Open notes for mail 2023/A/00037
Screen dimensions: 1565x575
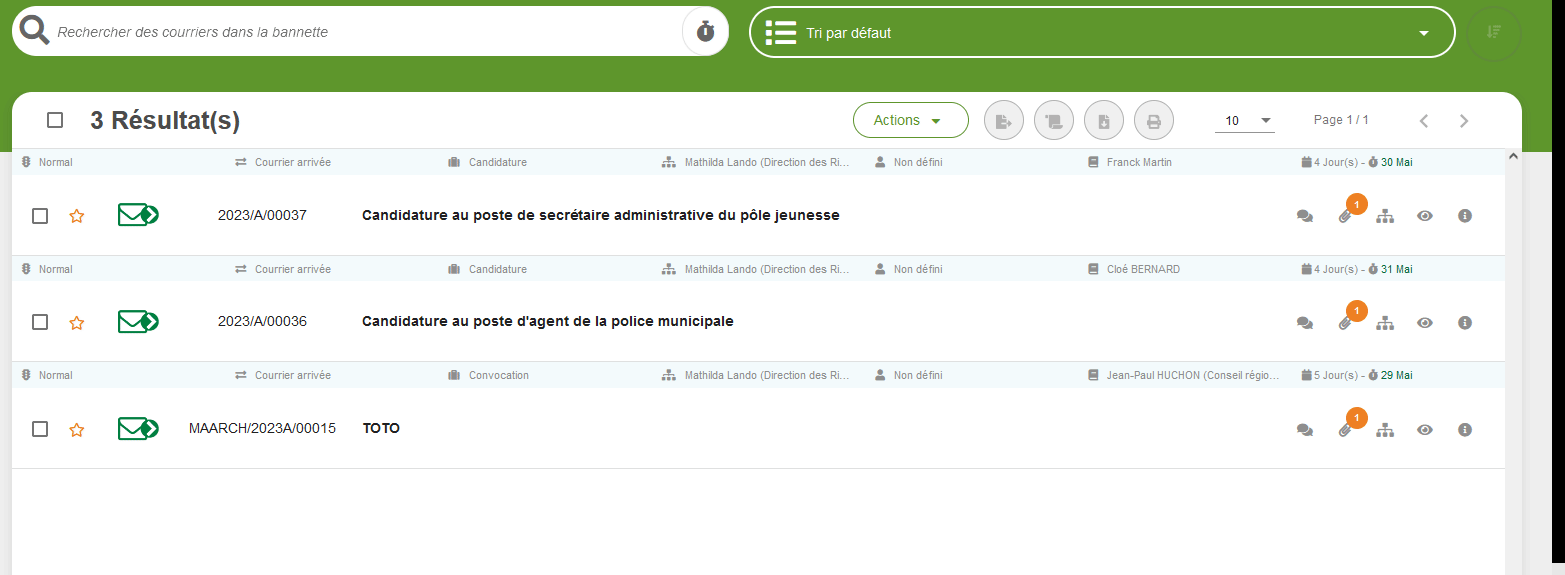[1304, 216]
